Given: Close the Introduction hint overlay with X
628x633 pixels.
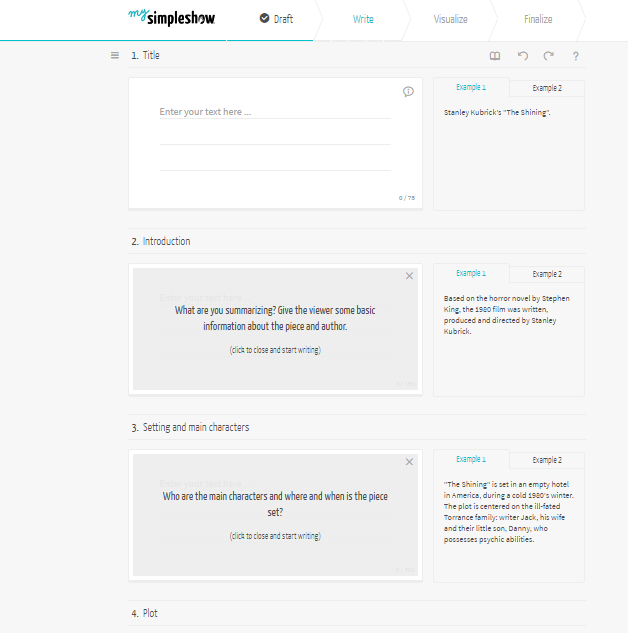Looking at the screenshot, I should (409, 276).
